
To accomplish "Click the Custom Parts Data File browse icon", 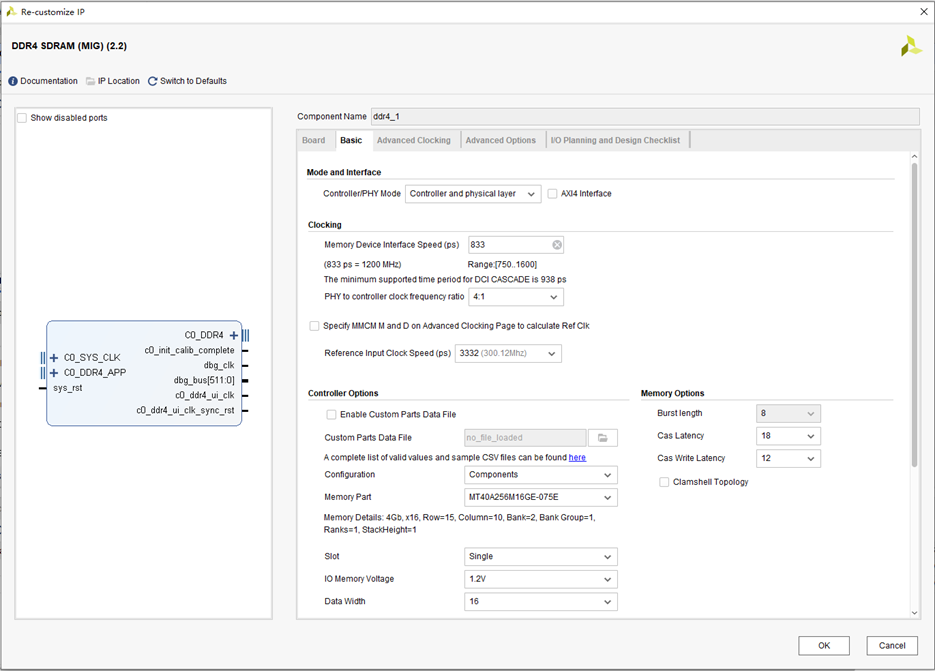I will (x=603, y=438).
